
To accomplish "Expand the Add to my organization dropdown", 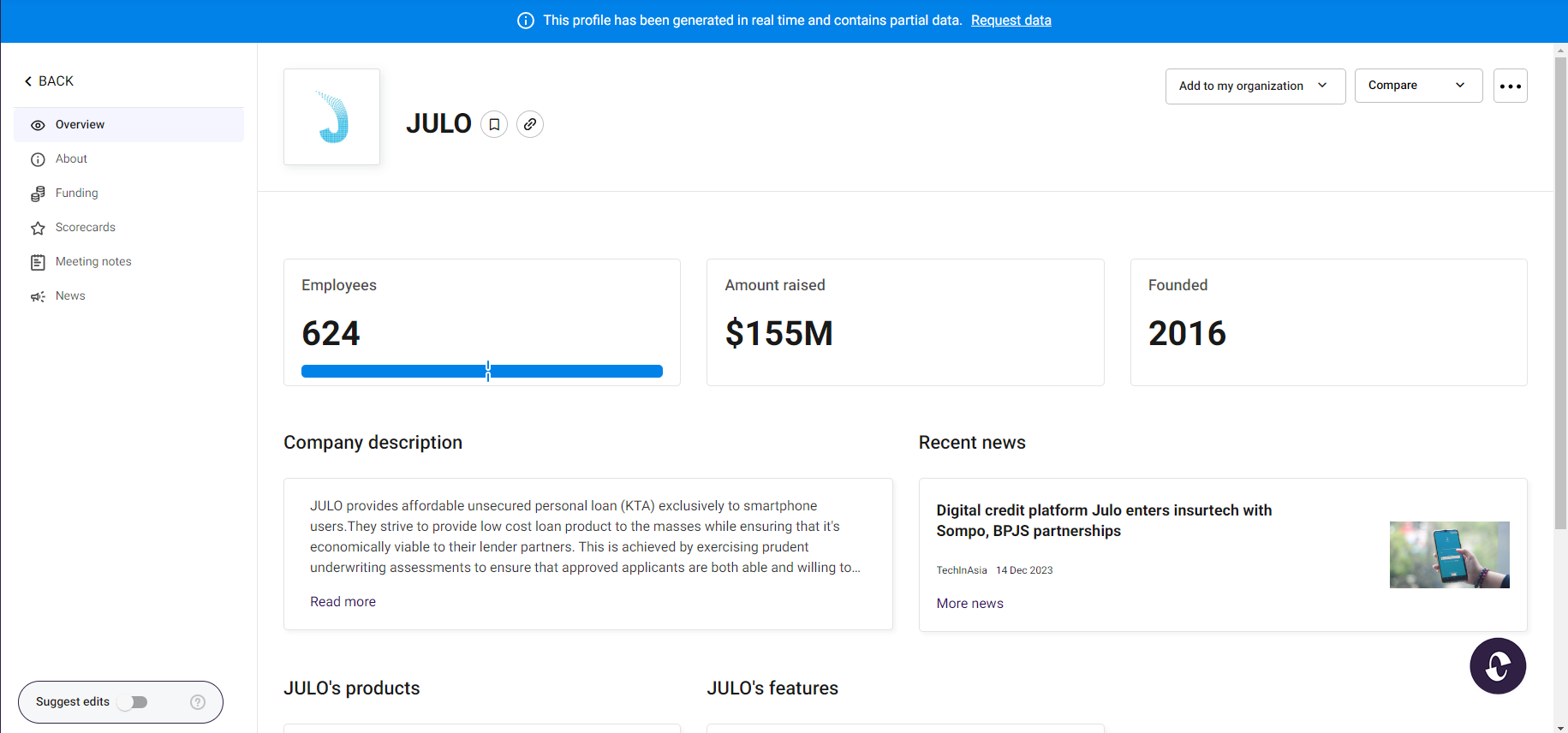I will [1255, 86].
